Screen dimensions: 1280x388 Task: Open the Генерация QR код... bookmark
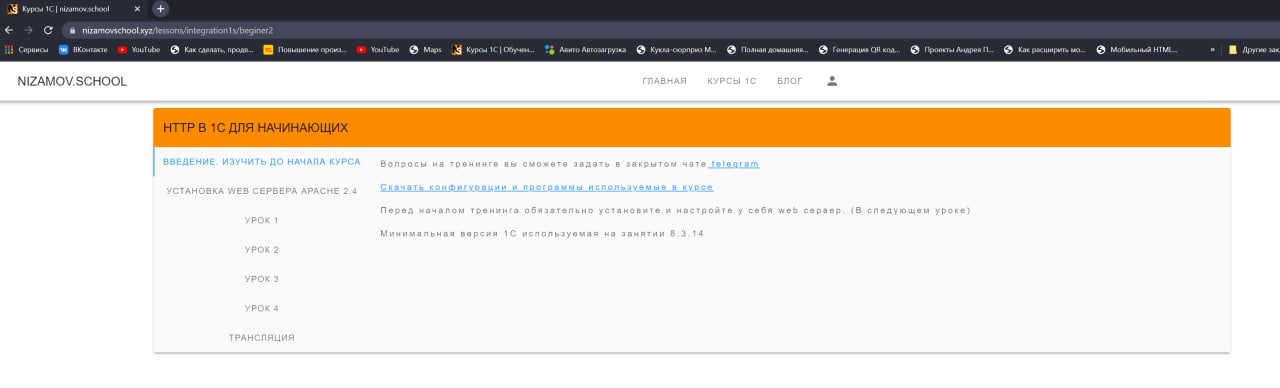(859, 49)
